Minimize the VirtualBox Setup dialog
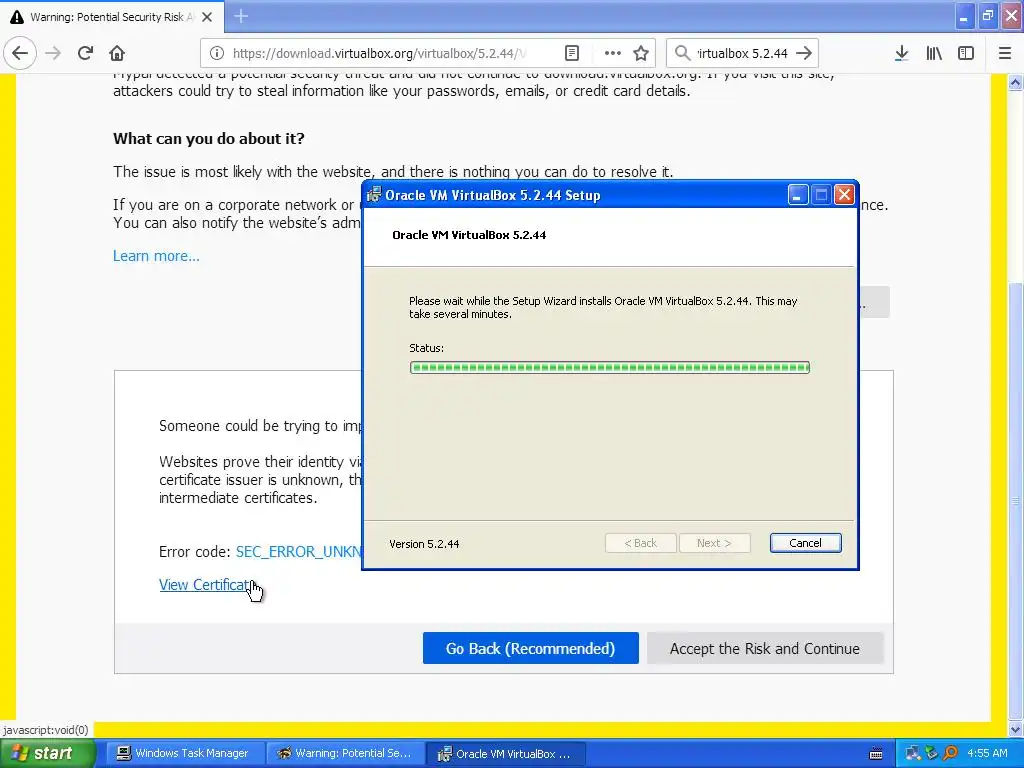Screen dimensions: 1024x768 click(x=797, y=195)
